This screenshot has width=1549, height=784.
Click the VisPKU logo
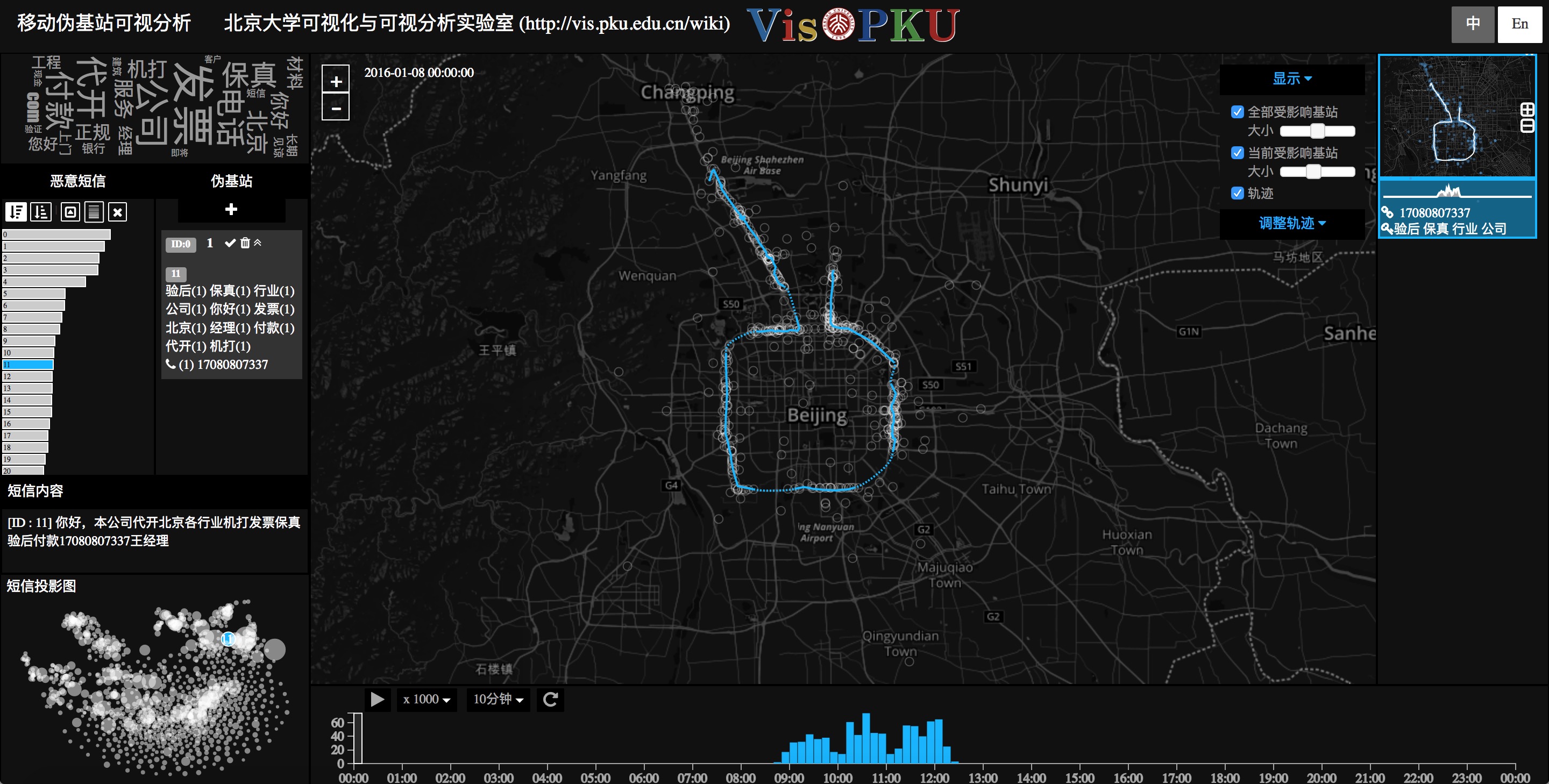852,25
